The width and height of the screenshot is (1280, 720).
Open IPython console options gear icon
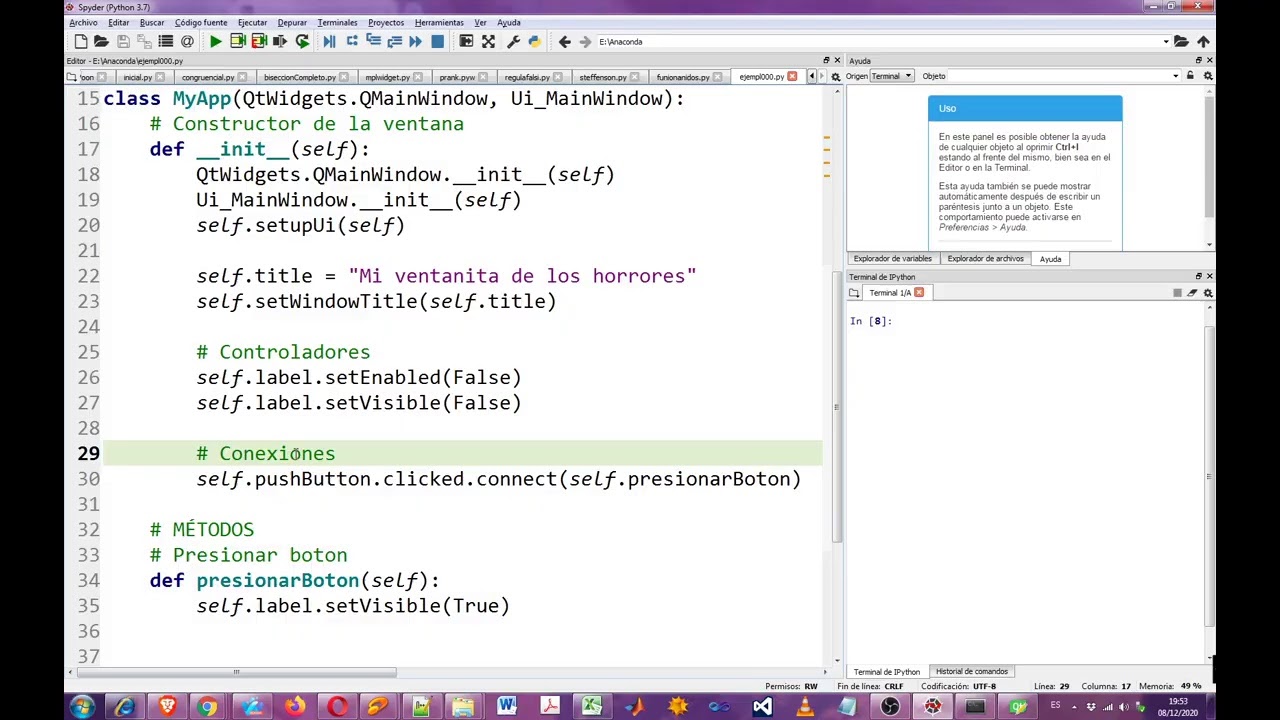pos(1208,293)
